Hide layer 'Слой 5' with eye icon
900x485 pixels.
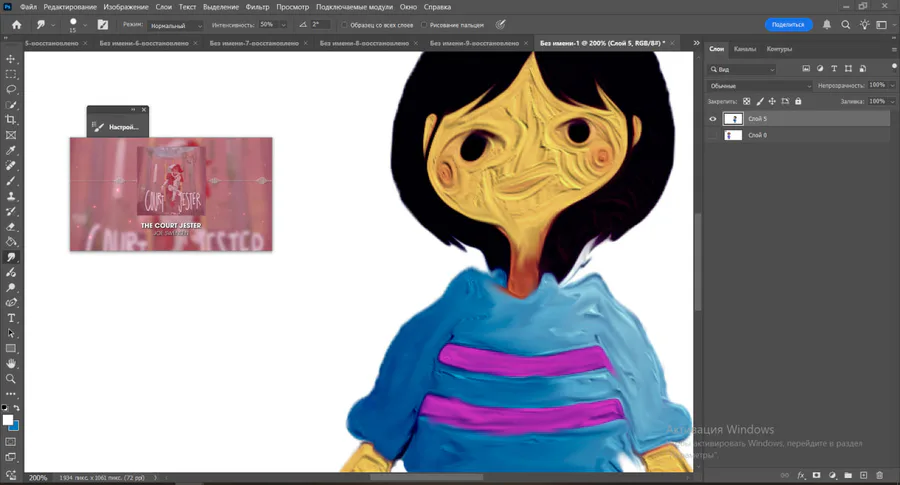(713, 119)
